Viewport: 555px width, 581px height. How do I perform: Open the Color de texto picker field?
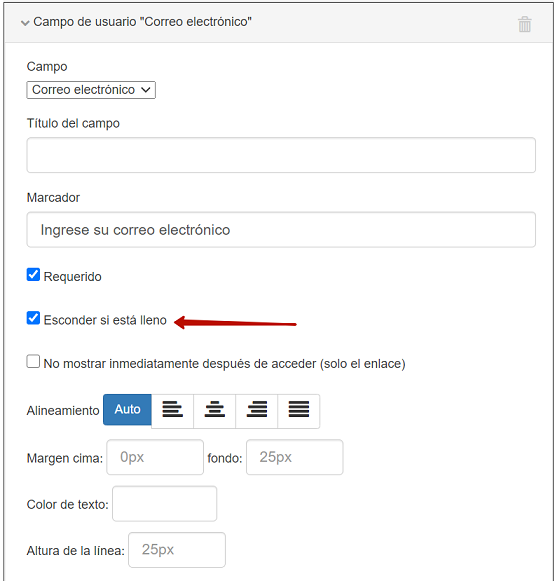pyautogui.click(x=164, y=504)
